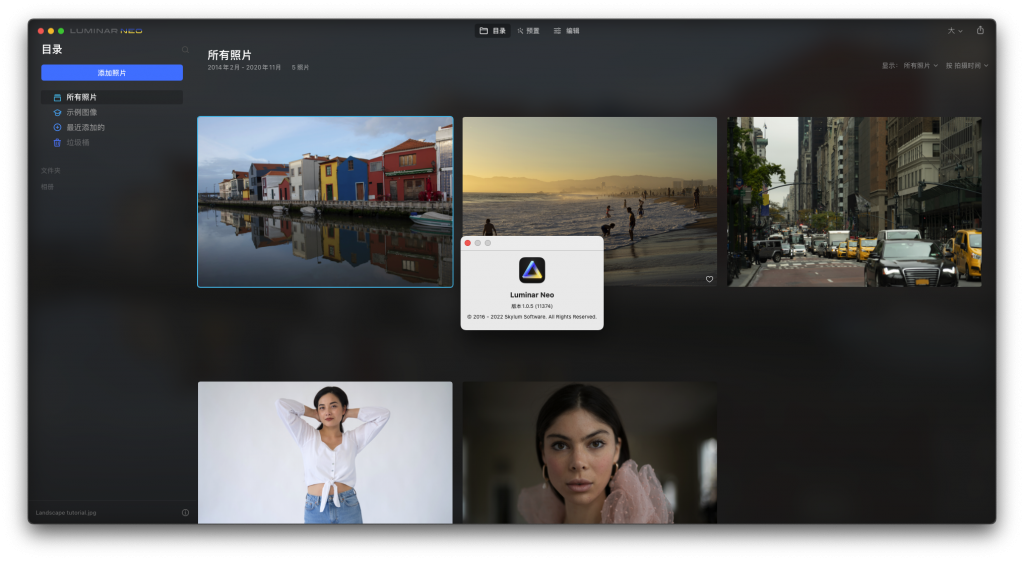Click the share export icon
Image resolution: width=1024 pixels, height=561 pixels.
[980, 30]
